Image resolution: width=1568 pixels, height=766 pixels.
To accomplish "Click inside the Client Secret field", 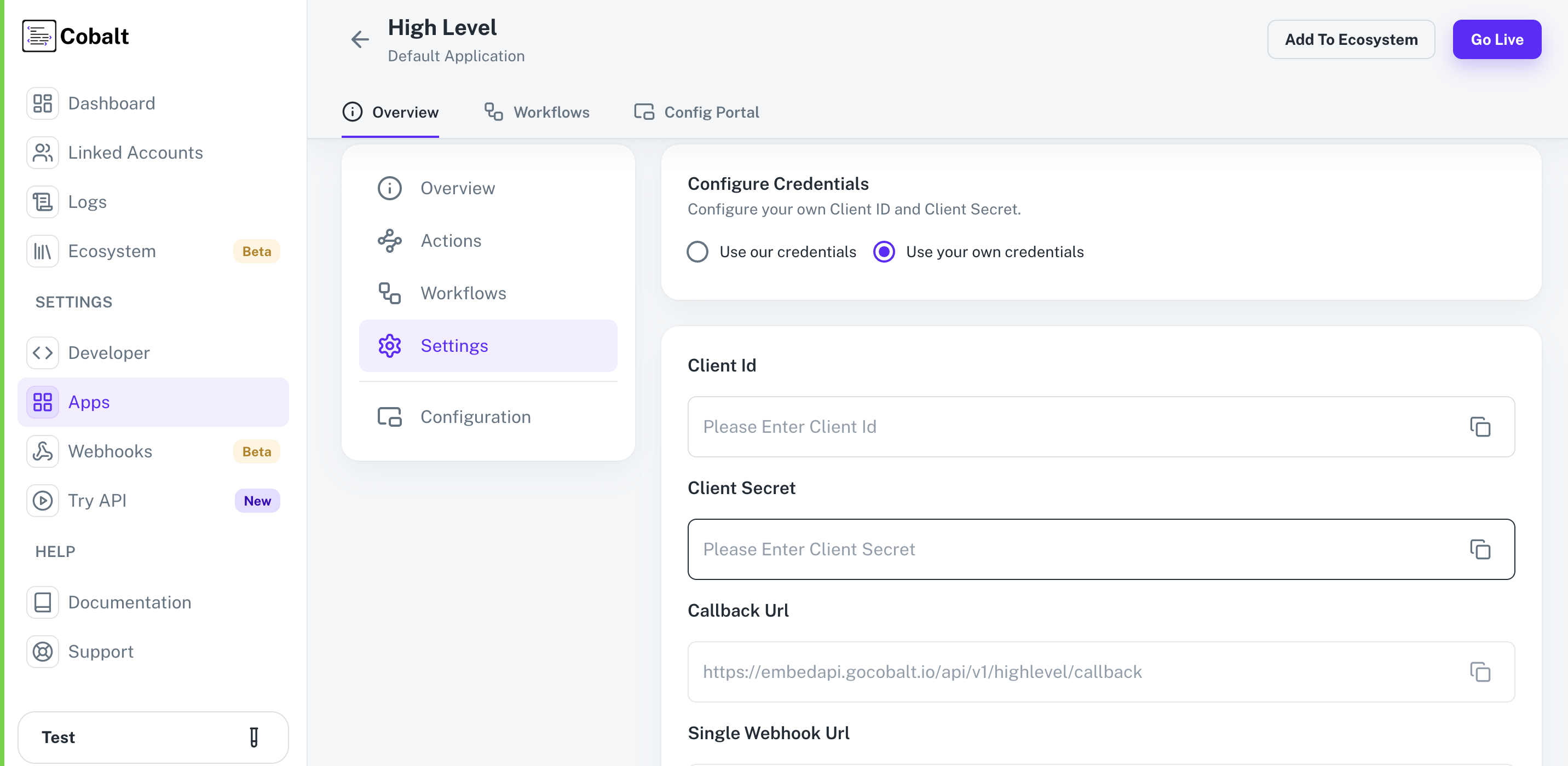I will coord(1035,549).
